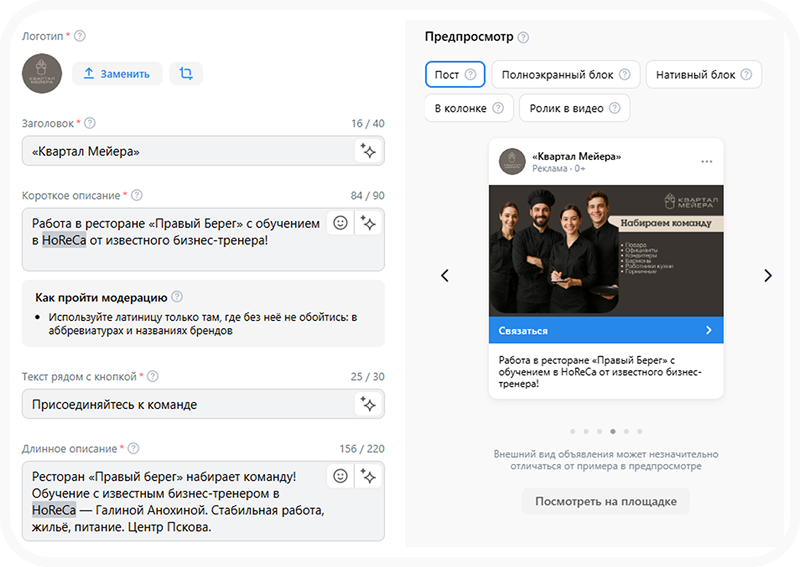Click the Присоединяйтесь к команде input field
Viewport: 800px width, 567px height.
click(x=203, y=404)
